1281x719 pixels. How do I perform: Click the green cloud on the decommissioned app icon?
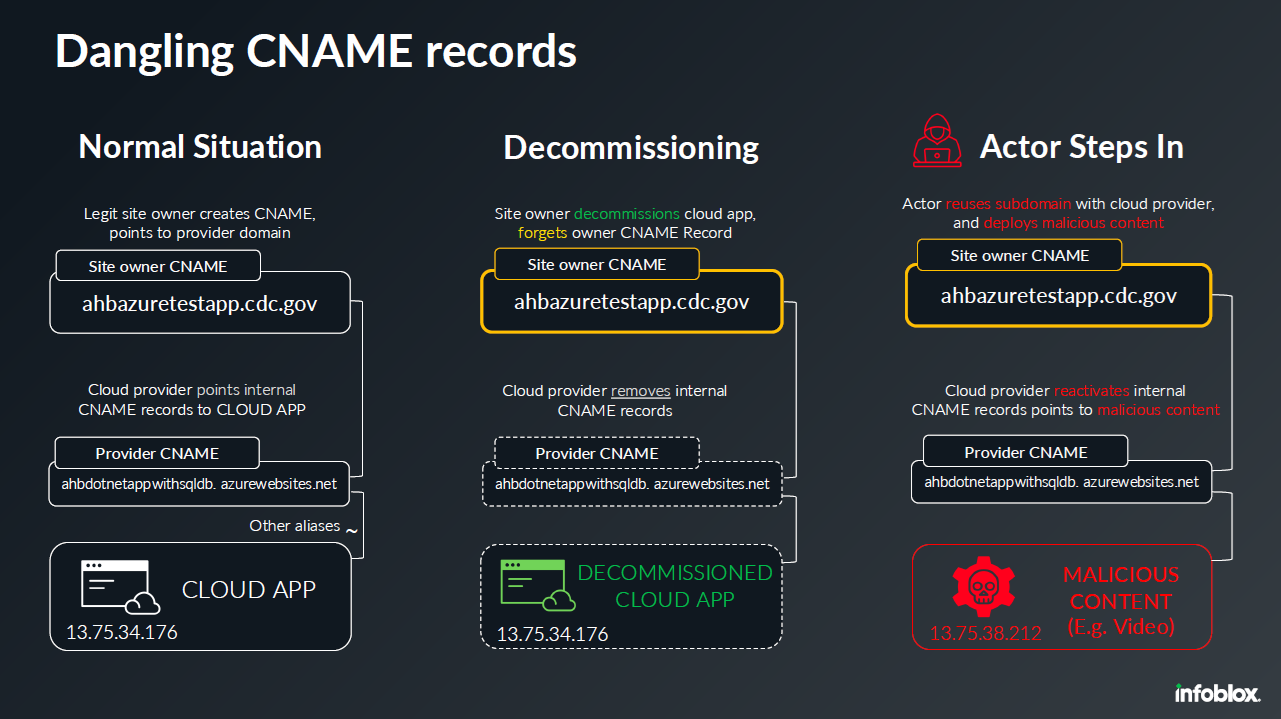(559, 603)
